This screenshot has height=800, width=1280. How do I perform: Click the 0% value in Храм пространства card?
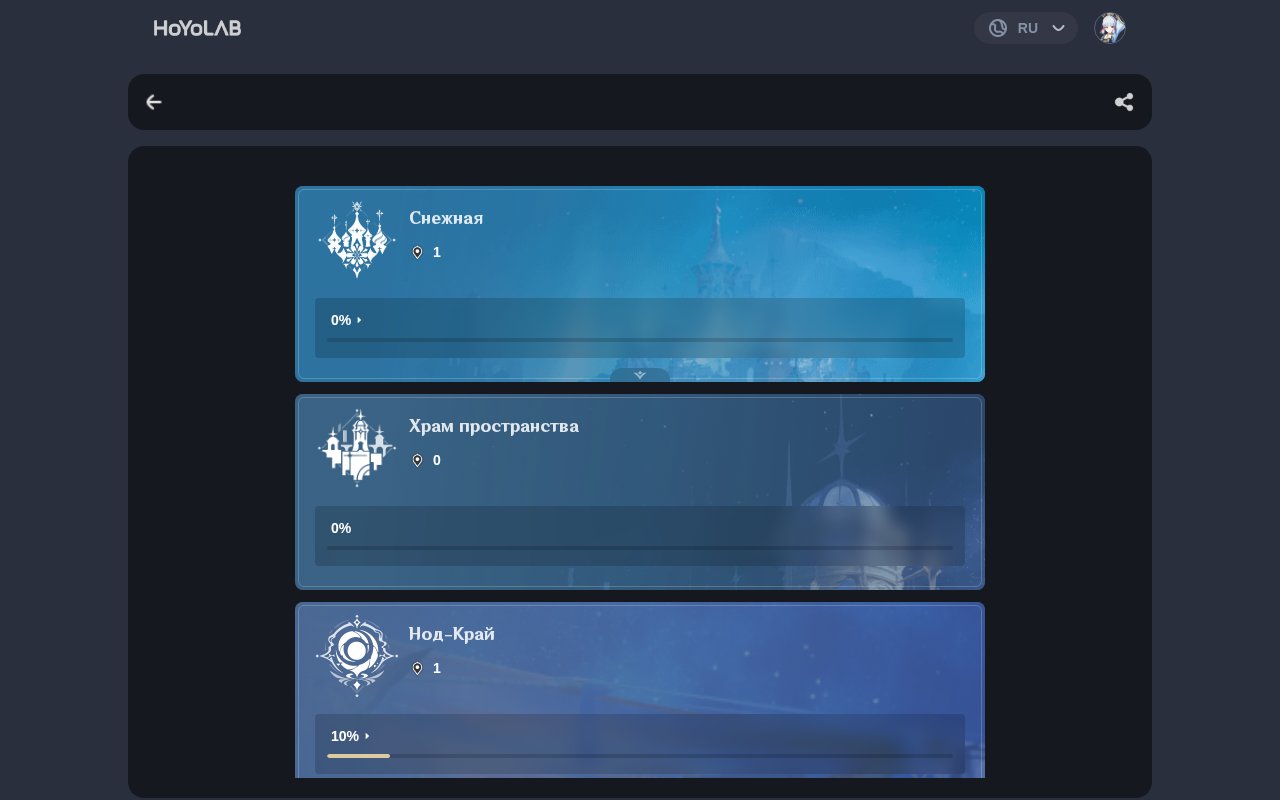(341, 528)
